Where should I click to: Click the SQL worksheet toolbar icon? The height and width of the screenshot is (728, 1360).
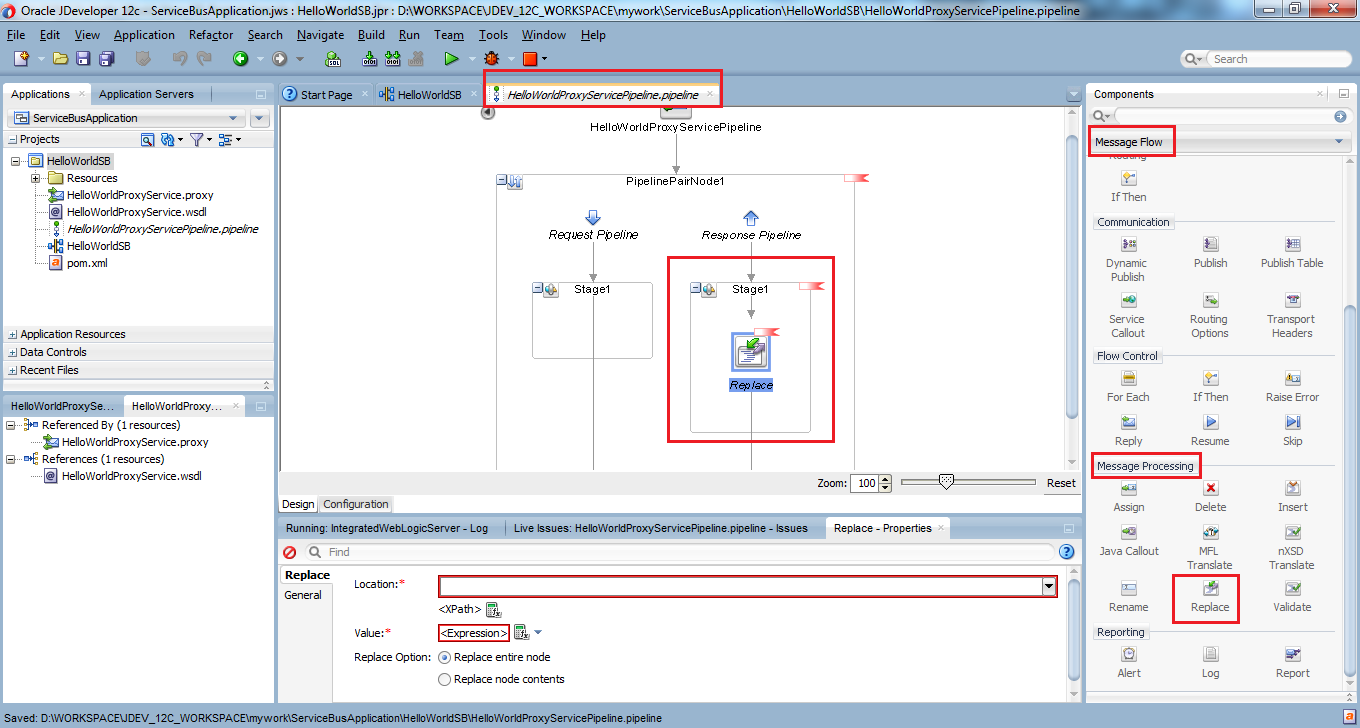(334, 59)
